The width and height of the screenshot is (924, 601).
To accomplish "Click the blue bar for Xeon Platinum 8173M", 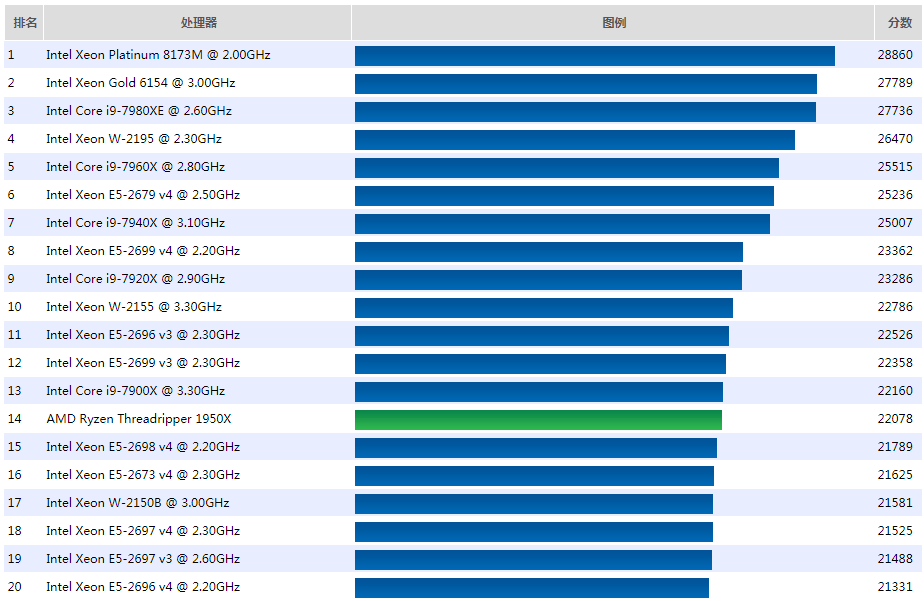I will click(x=594, y=56).
